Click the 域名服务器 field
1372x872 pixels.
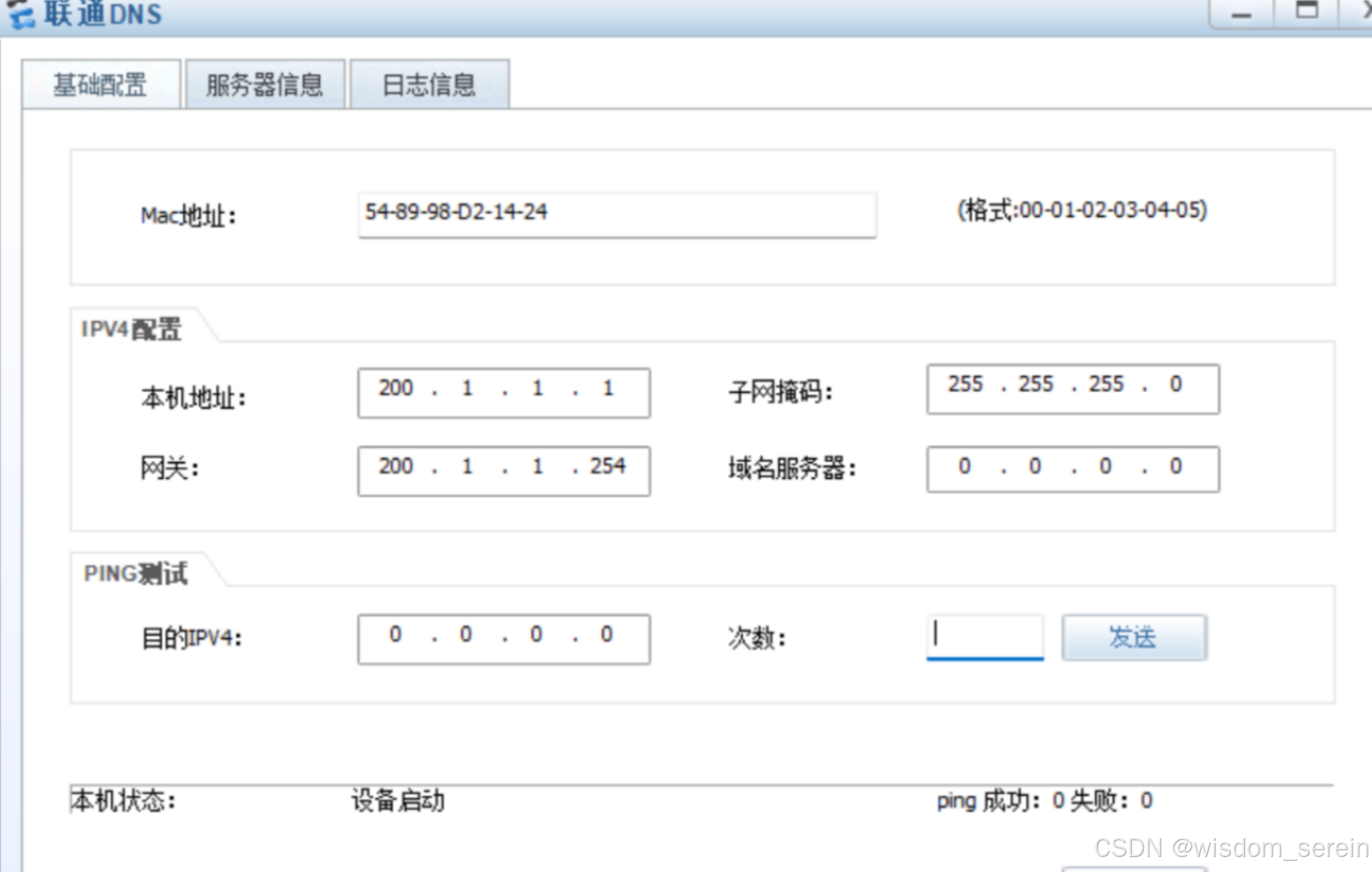click(1073, 469)
